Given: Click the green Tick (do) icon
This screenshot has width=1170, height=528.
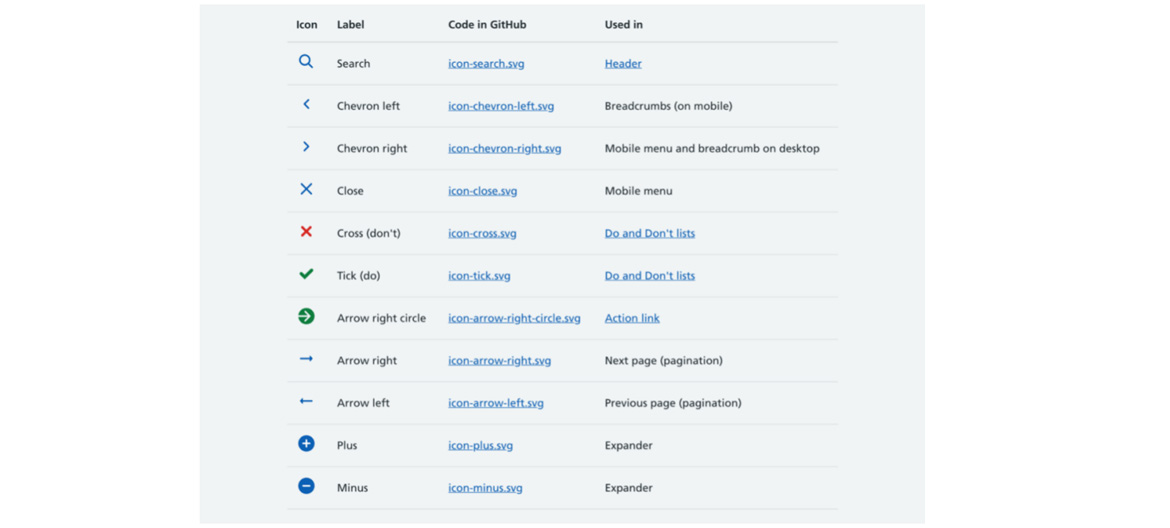Looking at the screenshot, I should coord(306,274).
